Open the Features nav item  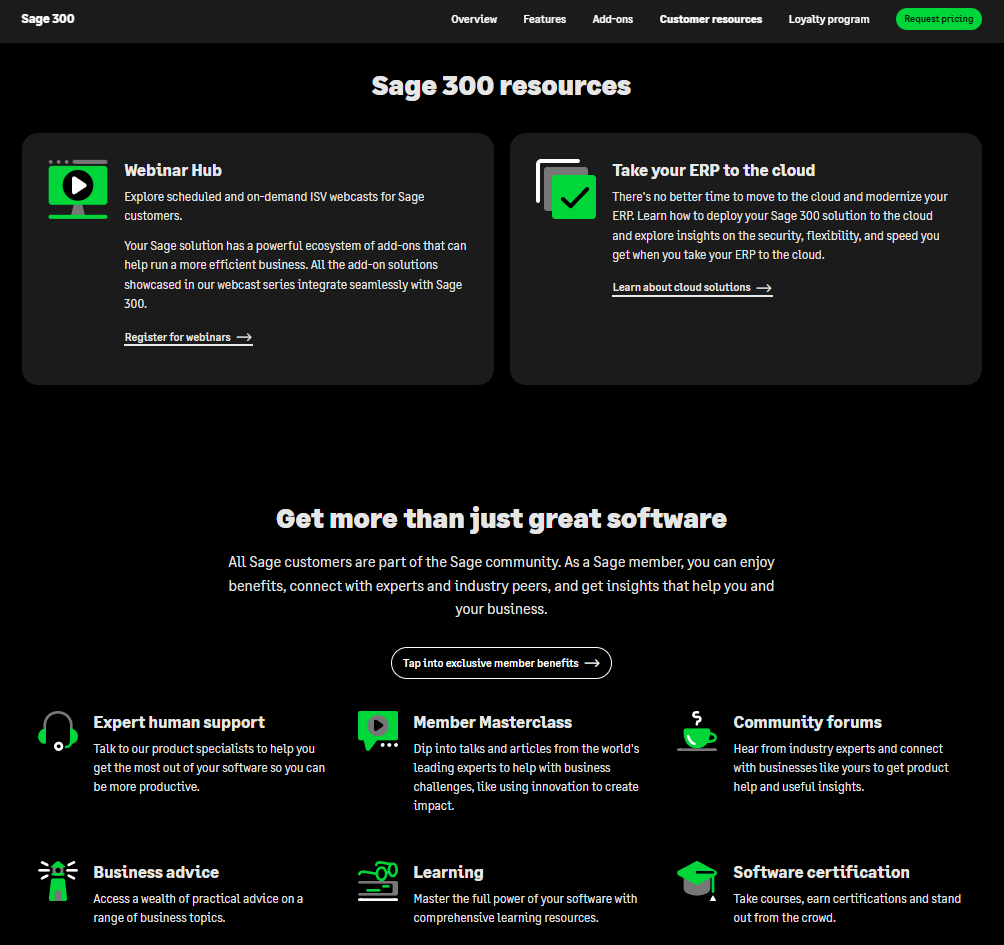point(544,19)
